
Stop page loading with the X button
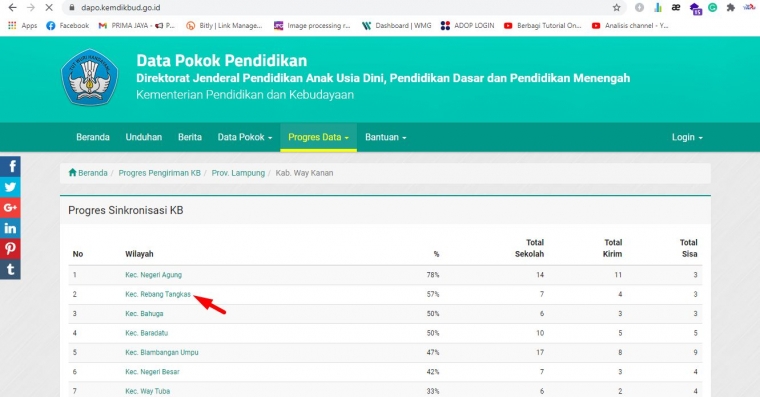(x=49, y=7)
